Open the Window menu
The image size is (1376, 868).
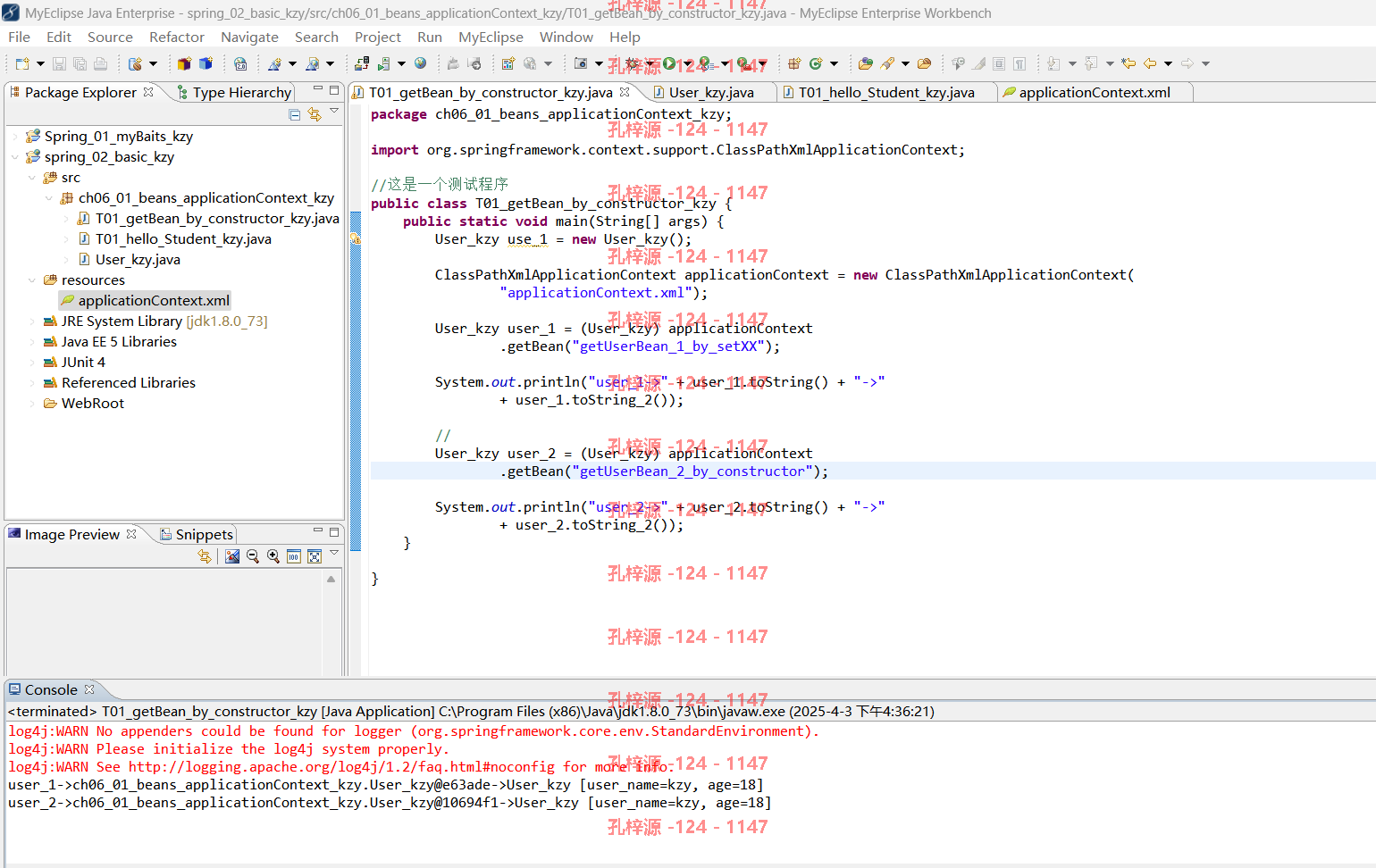(566, 37)
